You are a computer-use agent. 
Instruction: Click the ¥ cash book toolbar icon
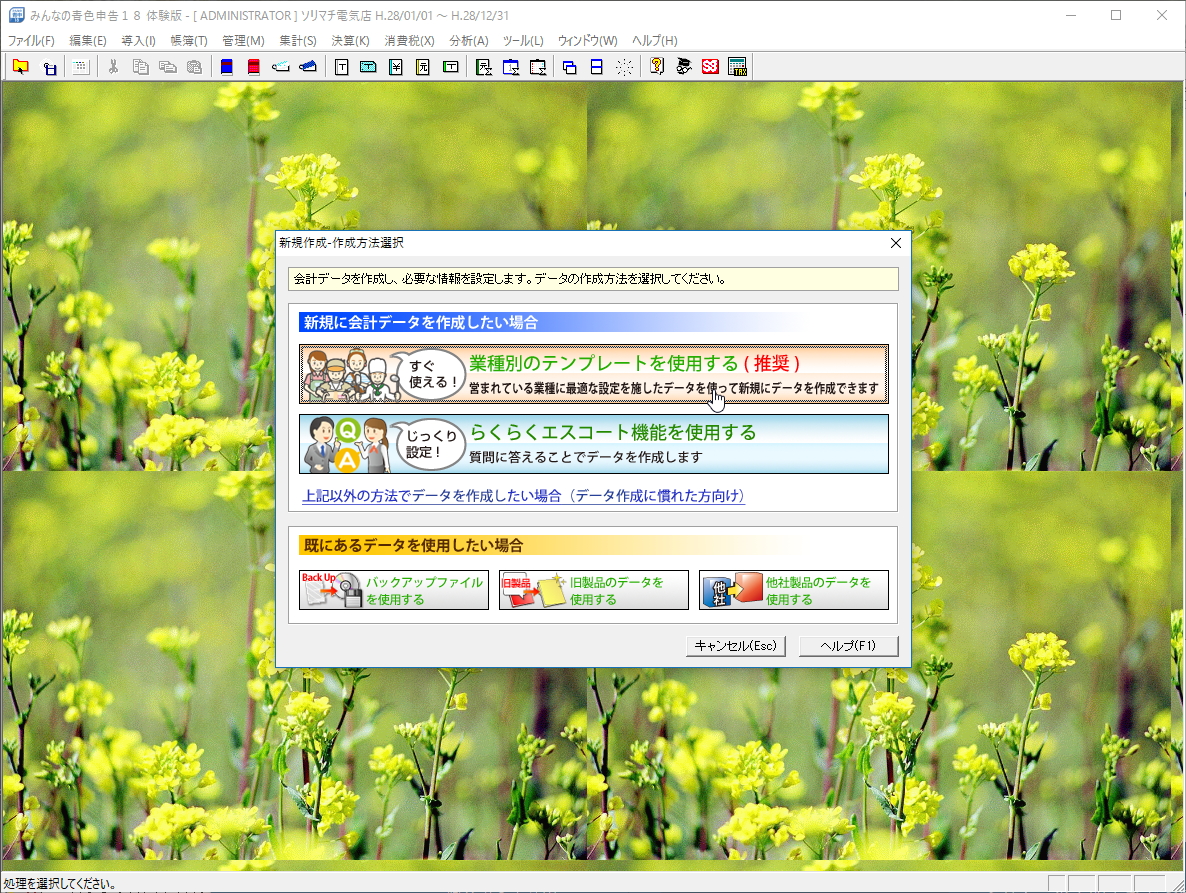tap(394, 67)
